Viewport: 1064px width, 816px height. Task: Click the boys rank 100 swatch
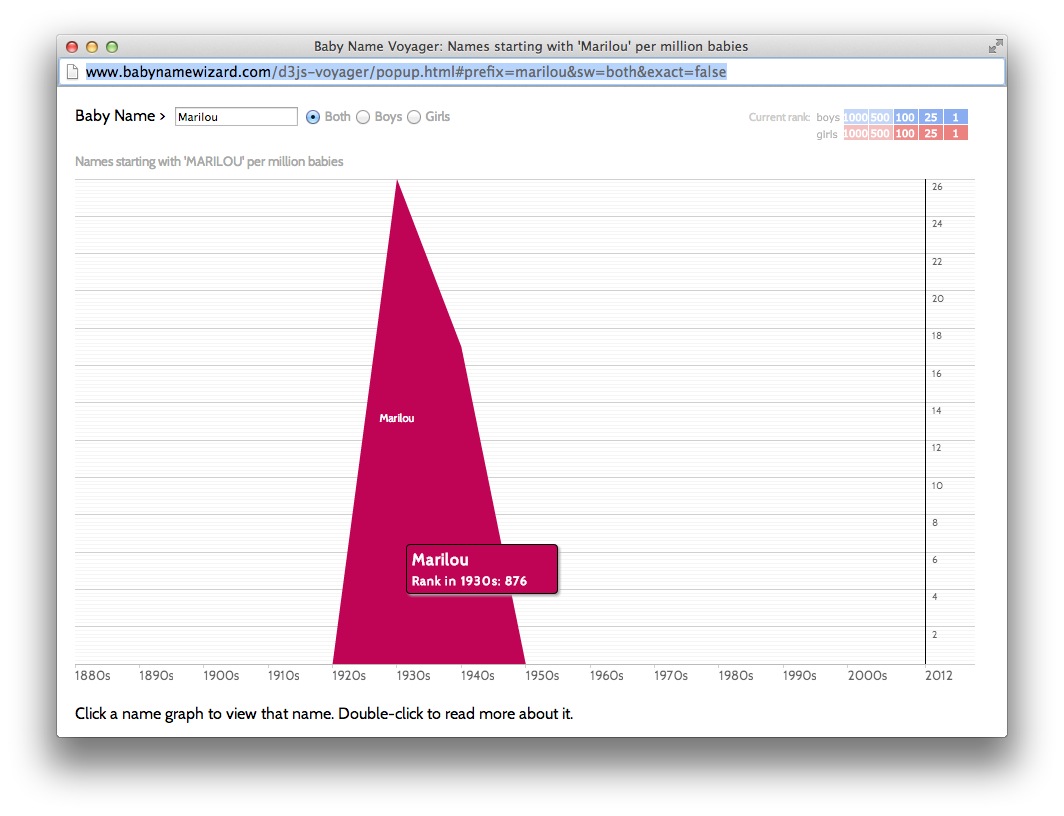(905, 117)
